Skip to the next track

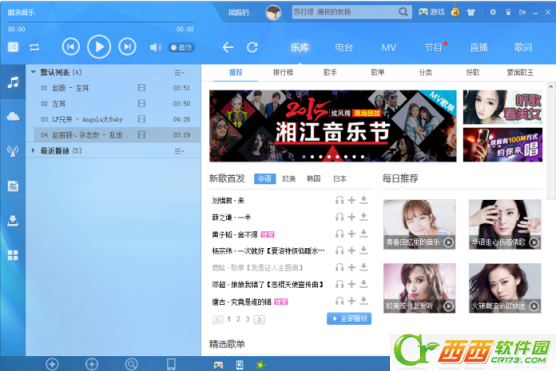127,47
